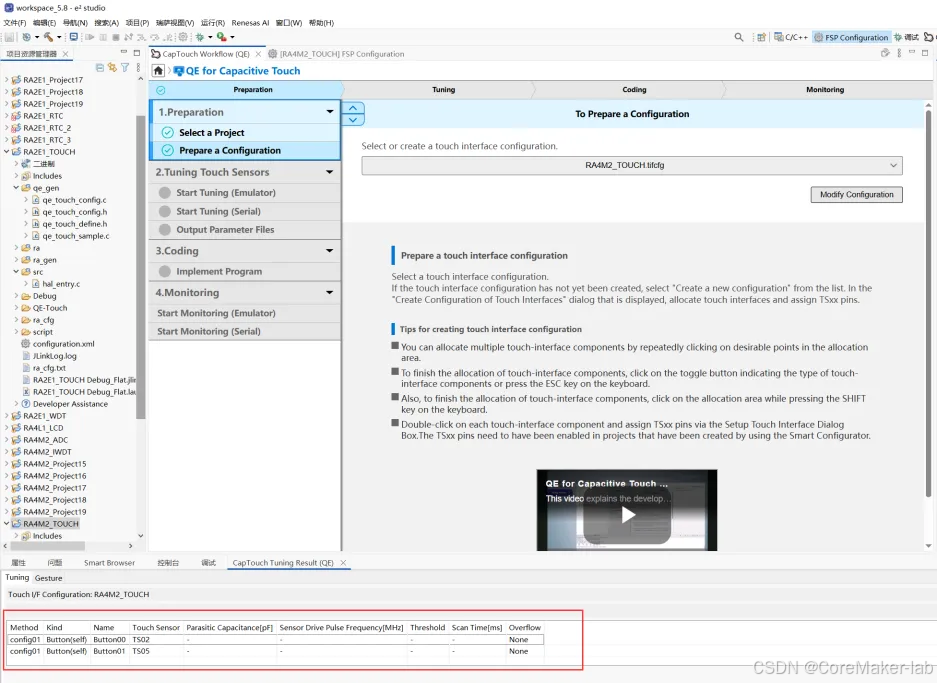Open the FSP Configuration editor tab
This screenshot has height=683, width=937.
click(336, 54)
